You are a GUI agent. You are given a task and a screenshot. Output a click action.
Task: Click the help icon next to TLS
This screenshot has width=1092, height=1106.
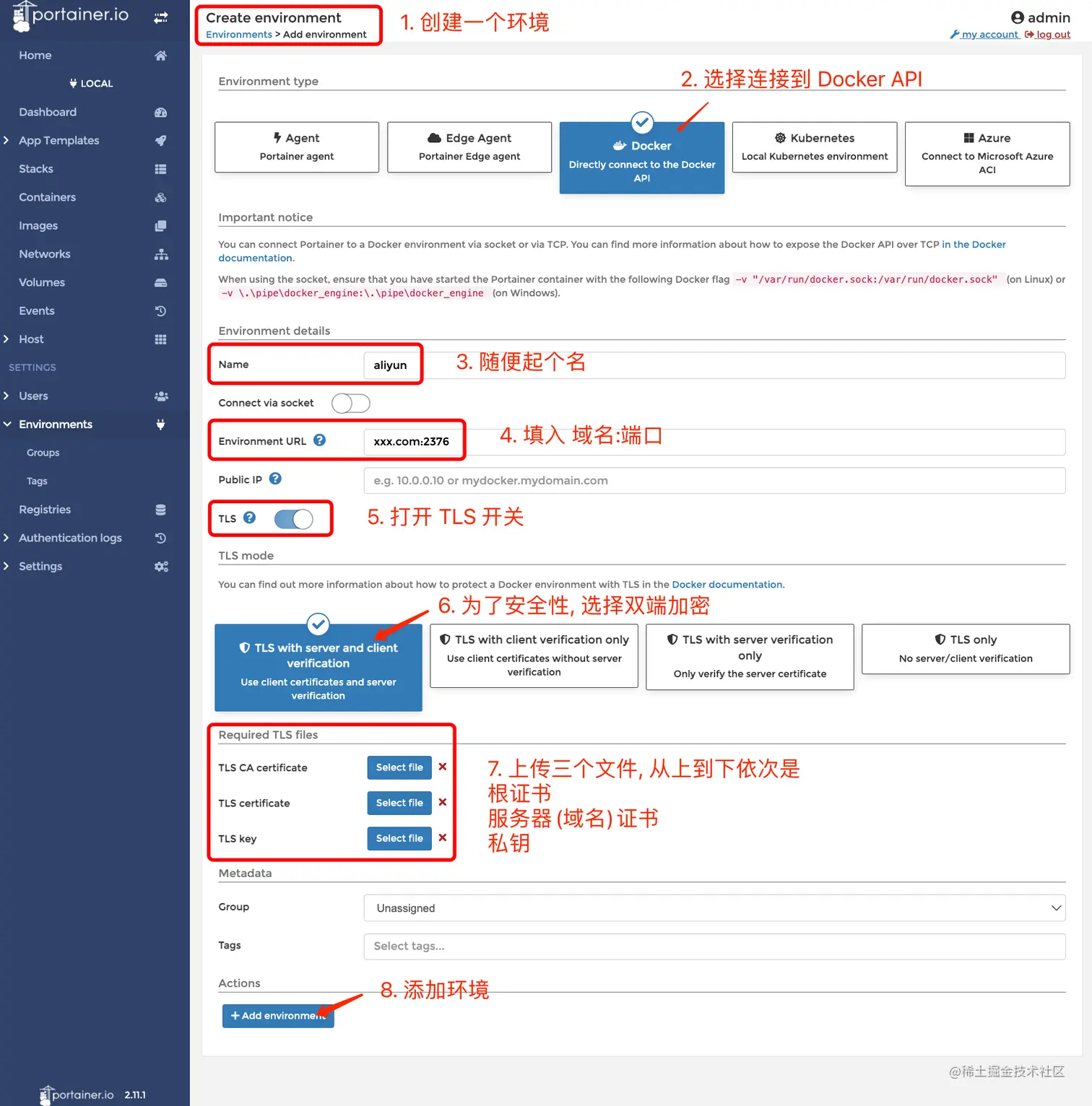(250, 518)
